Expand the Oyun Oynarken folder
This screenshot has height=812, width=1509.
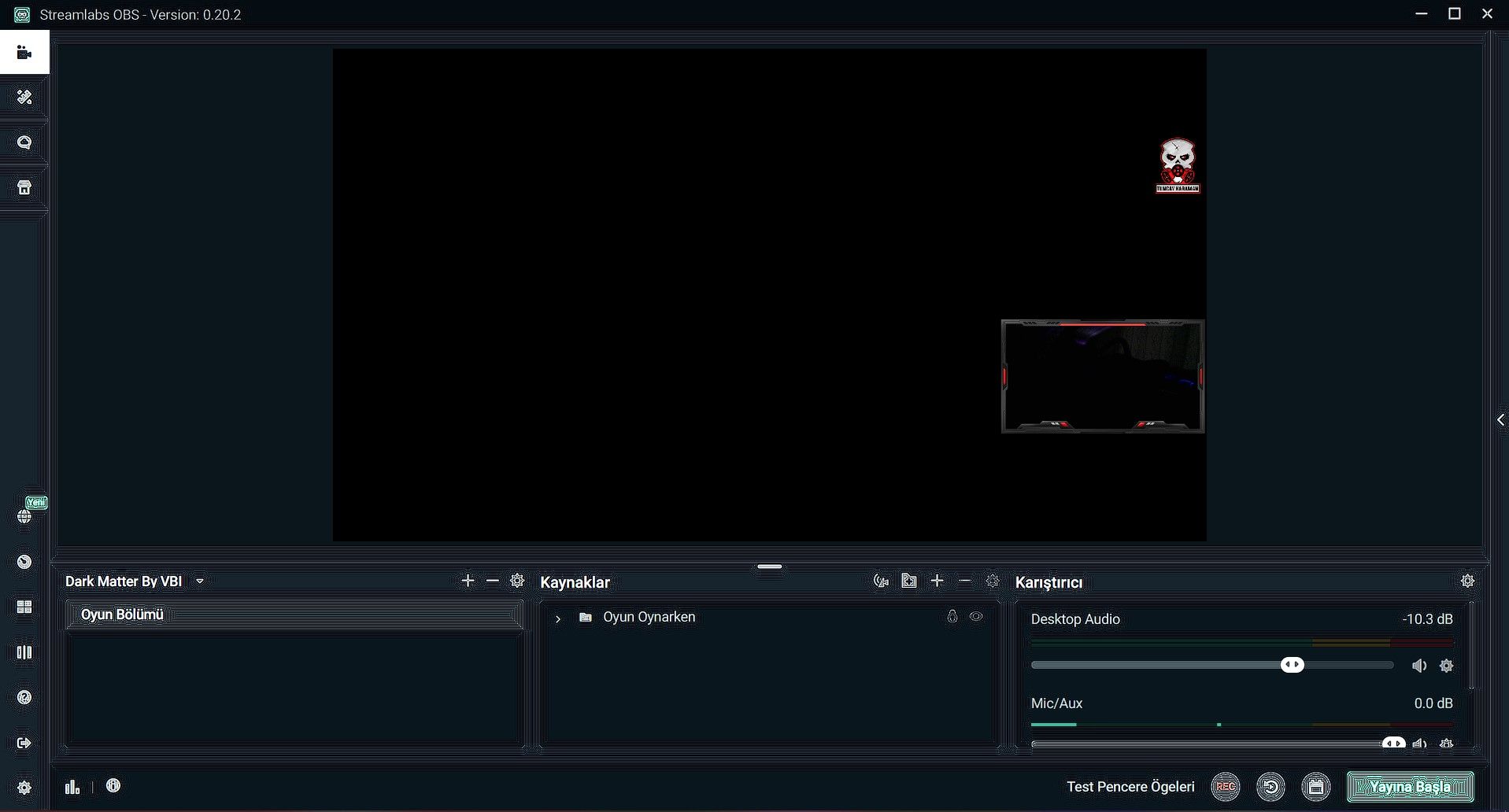558,618
